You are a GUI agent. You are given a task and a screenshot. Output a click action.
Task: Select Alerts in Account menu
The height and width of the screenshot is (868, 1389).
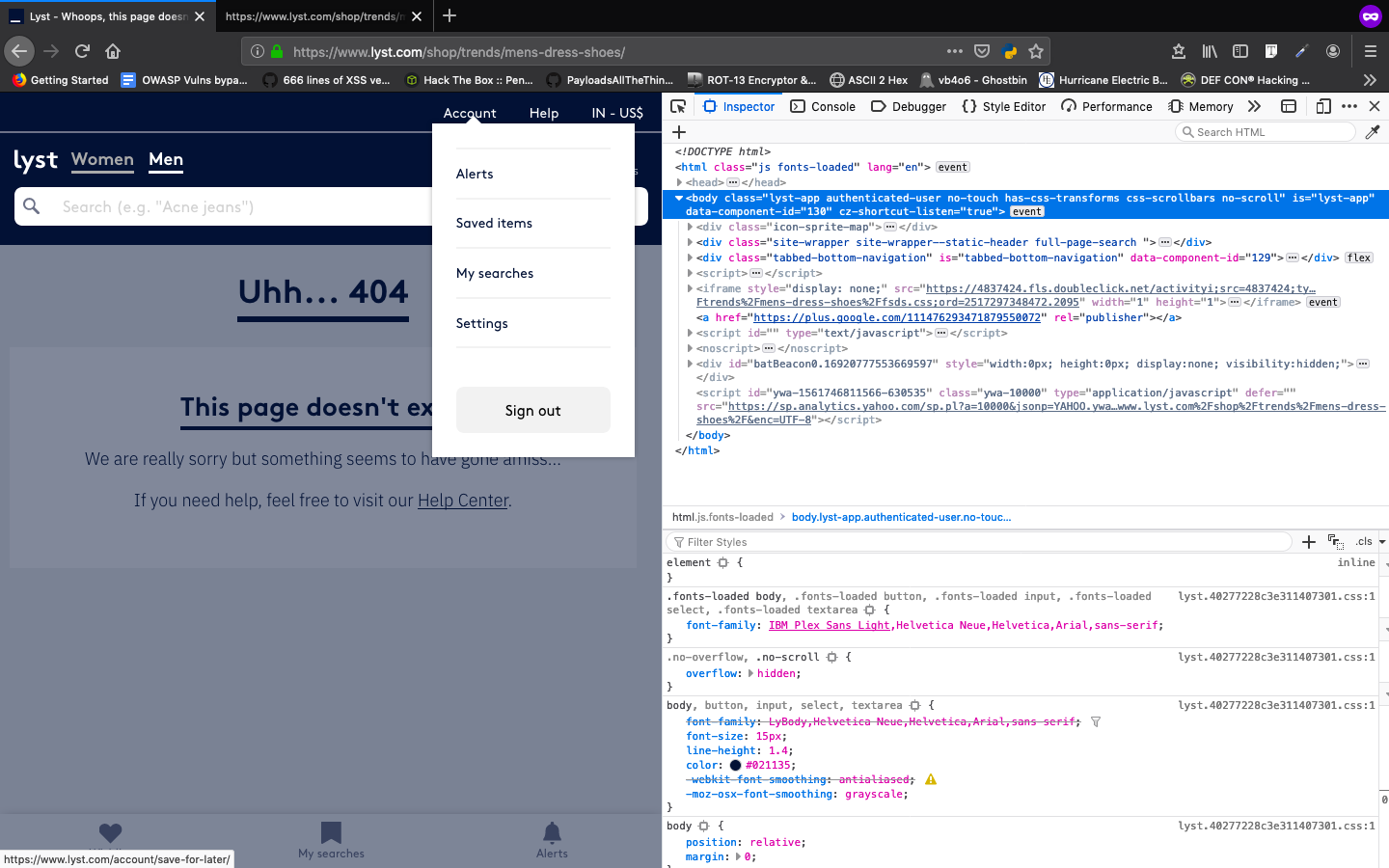(475, 174)
